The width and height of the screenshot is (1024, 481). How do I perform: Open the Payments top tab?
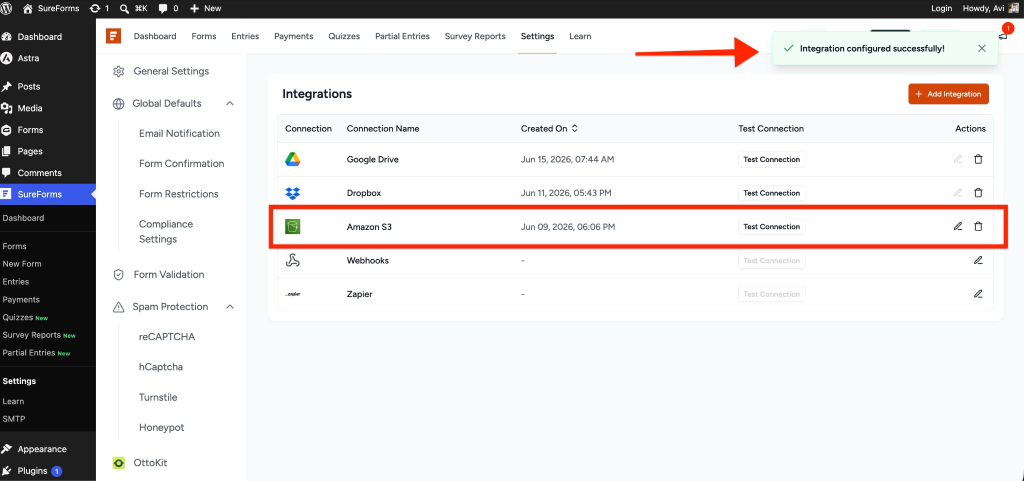coord(294,37)
